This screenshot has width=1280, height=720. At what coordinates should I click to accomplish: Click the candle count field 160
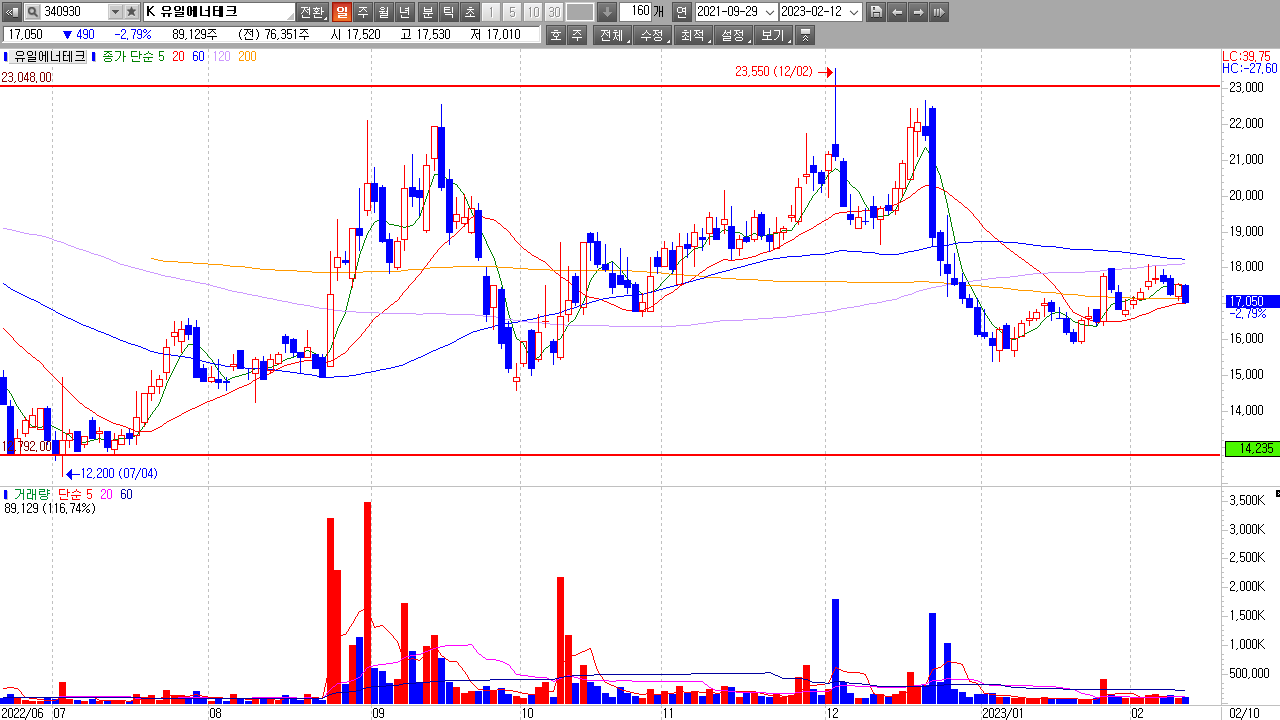[635, 12]
